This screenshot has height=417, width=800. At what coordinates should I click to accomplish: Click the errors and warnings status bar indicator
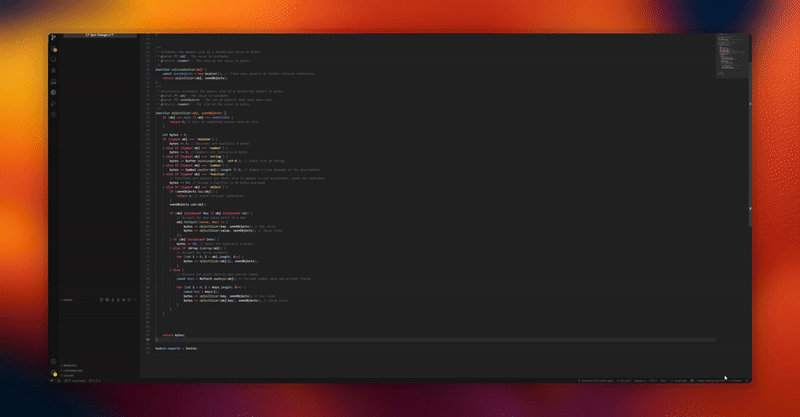[95, 381]
